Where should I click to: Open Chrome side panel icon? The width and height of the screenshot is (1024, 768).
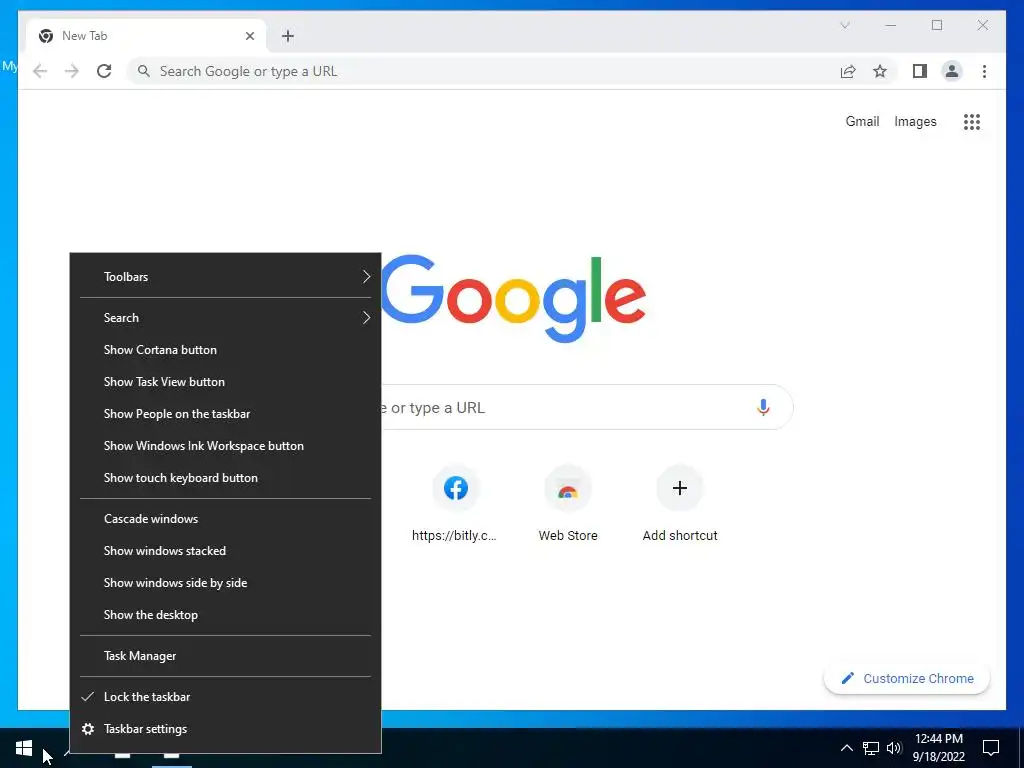(x=920, y=71)
